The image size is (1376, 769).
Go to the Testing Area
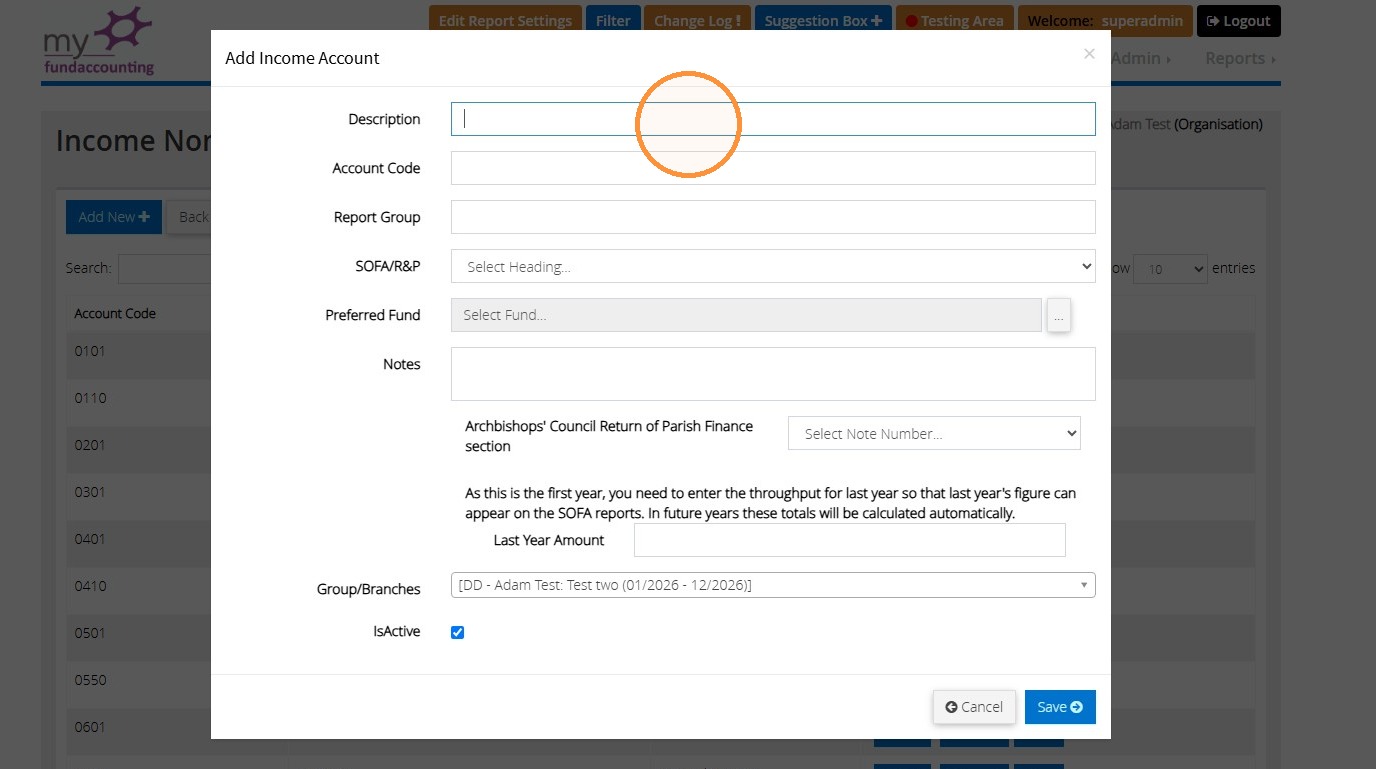(954, 21)
